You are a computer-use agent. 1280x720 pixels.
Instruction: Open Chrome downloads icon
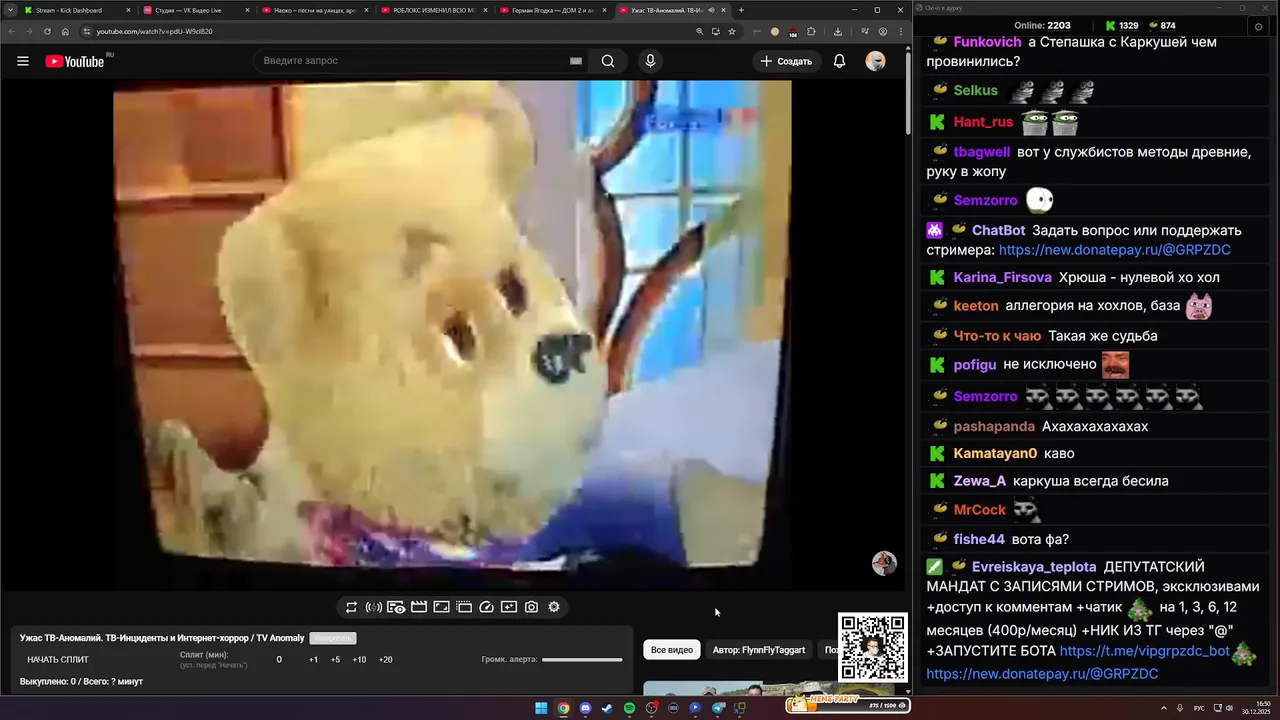pyautogui.click(x=837, y=31)
